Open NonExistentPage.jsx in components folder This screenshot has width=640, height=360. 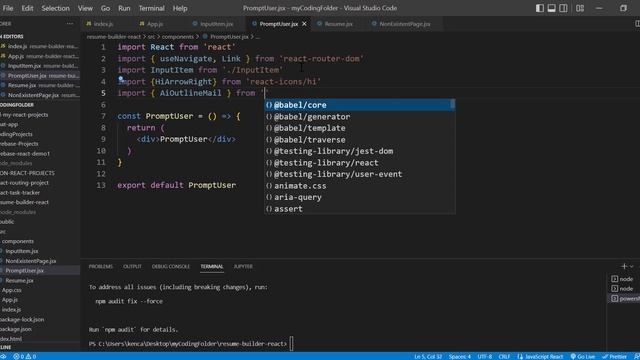tap(40, 261)
